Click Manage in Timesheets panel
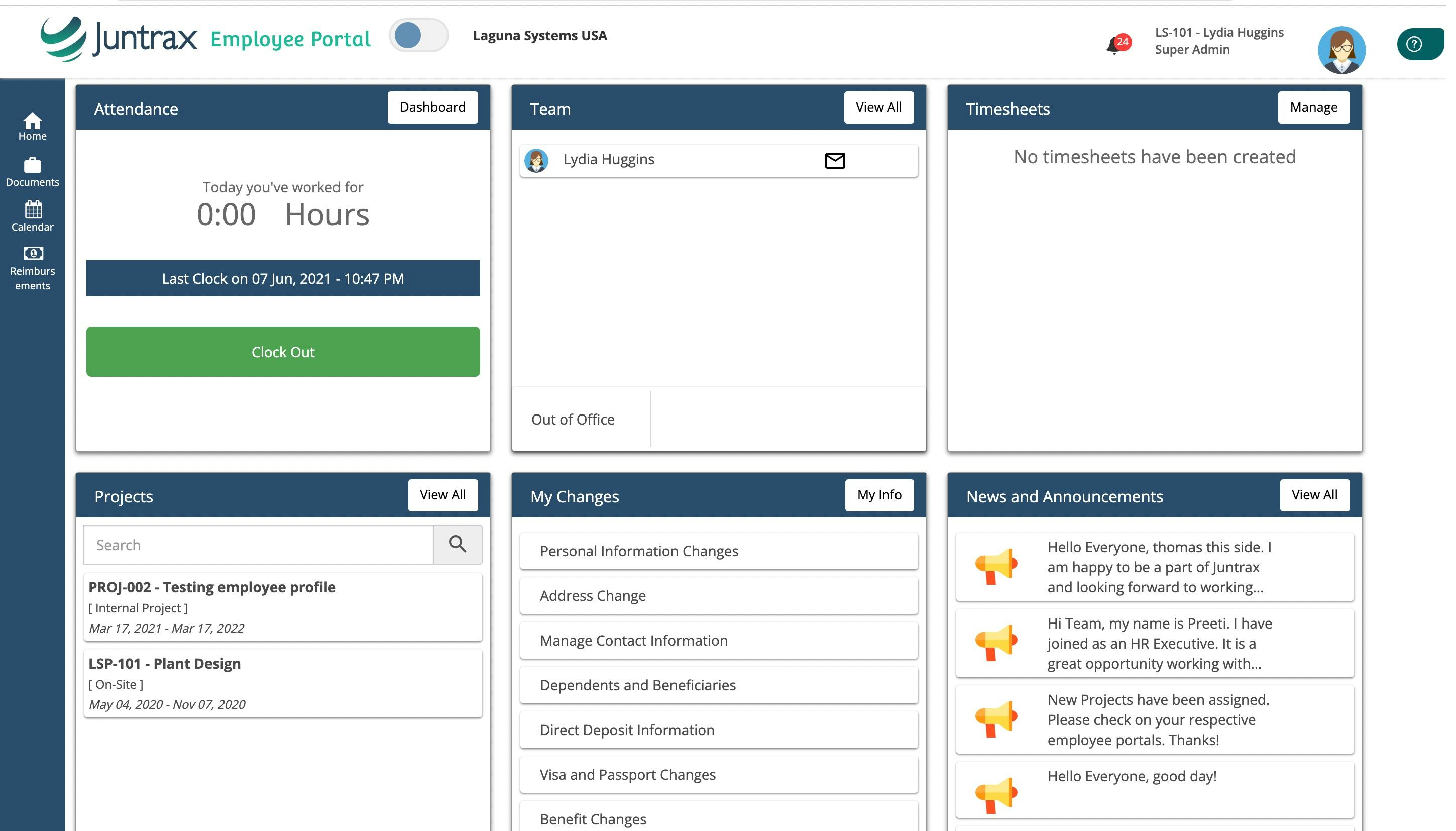This screenshot has width=1456, height=831. 1313,108
